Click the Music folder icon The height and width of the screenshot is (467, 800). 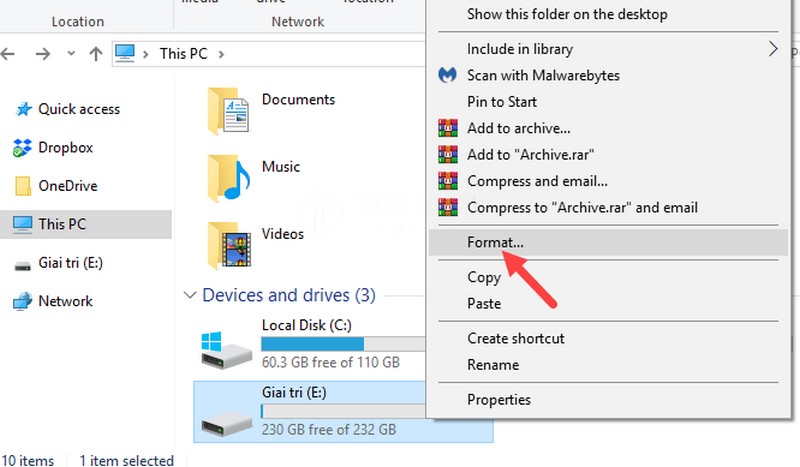(229, 179)
